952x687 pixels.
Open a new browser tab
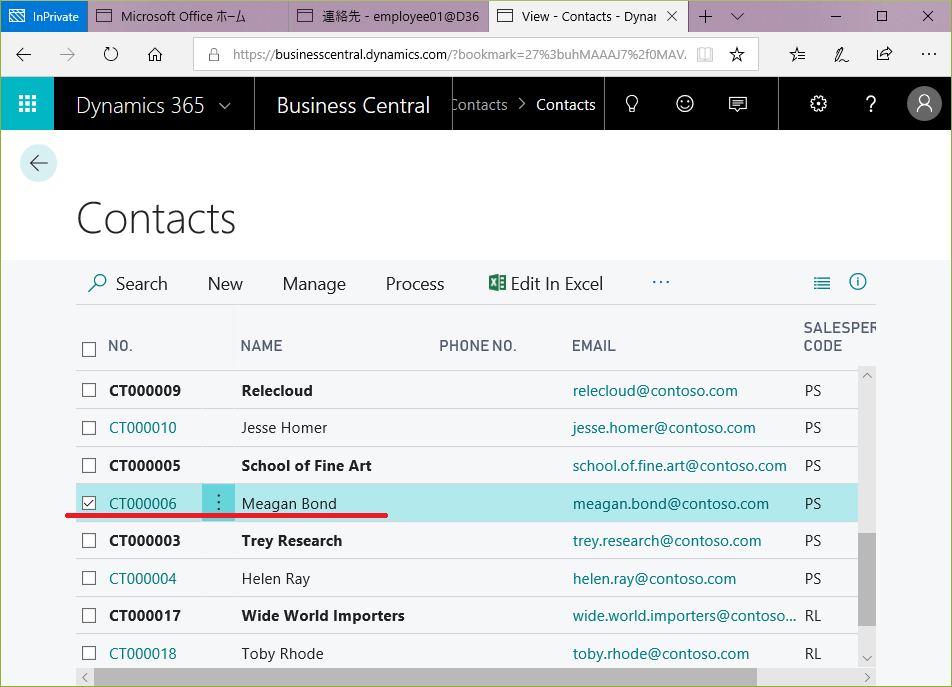[705, 16]
